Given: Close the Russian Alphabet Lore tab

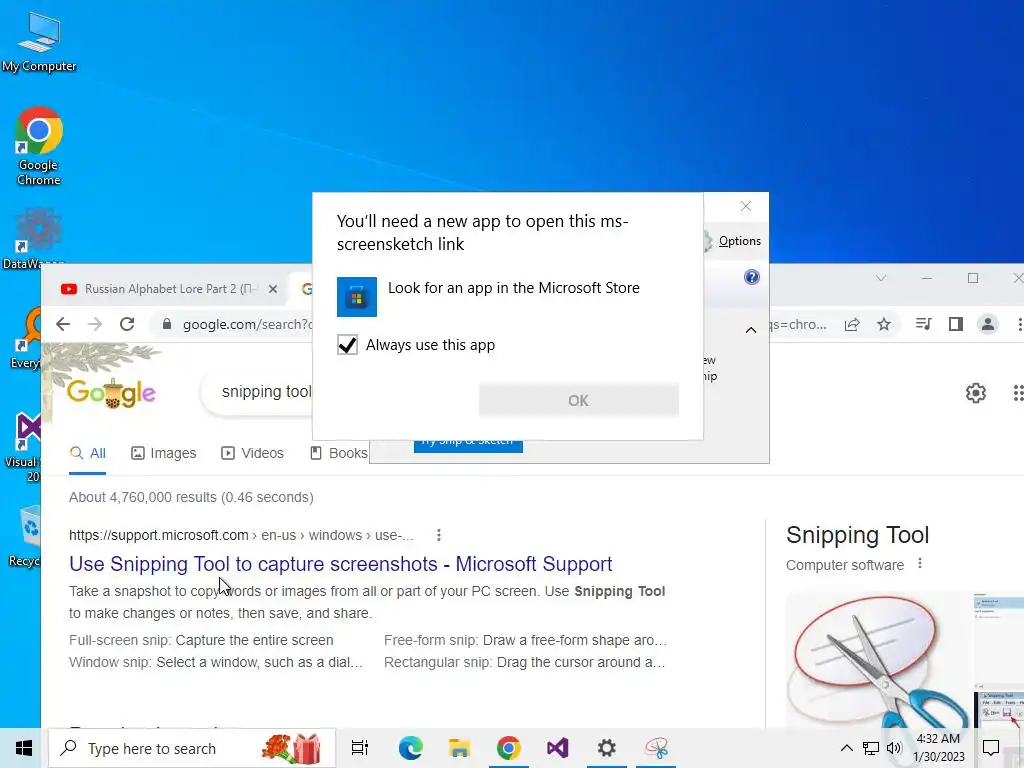Looking at the screenshot, I should pos(273,289).
